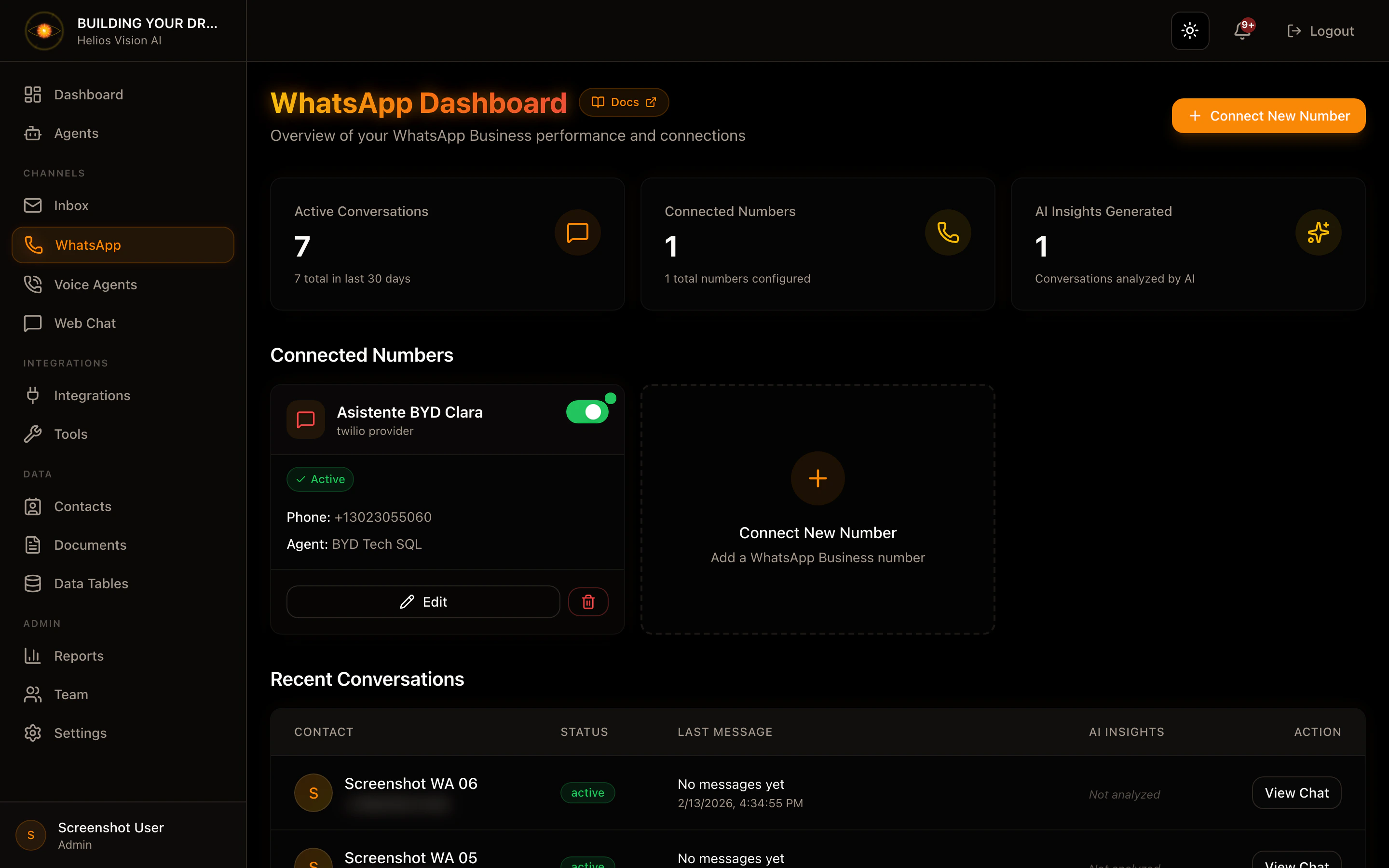View chat for Screenshot WA 06

click(x=1296, y=793)
